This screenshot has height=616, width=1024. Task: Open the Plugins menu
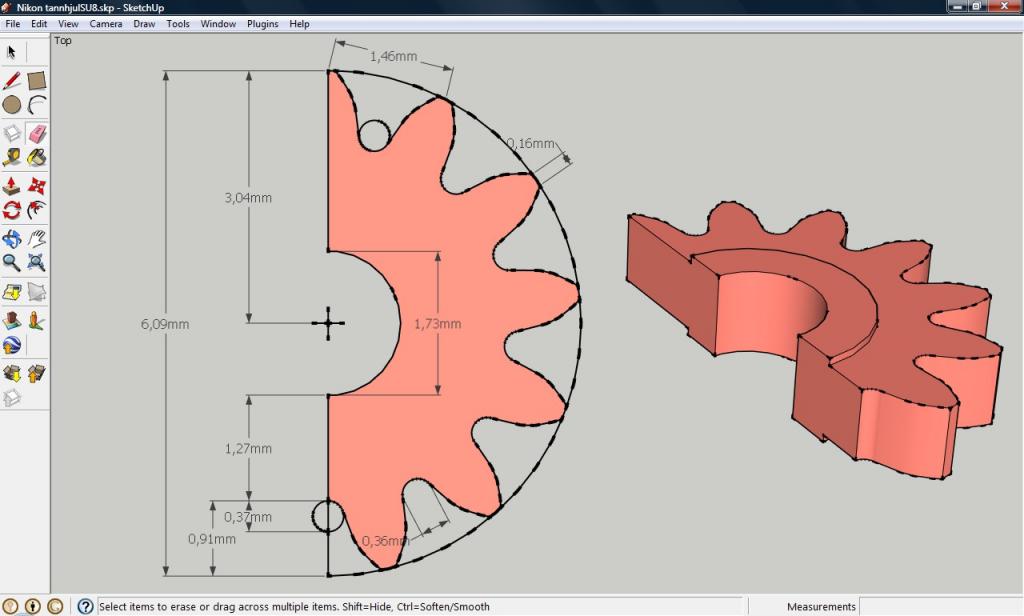tap(263, 24)
